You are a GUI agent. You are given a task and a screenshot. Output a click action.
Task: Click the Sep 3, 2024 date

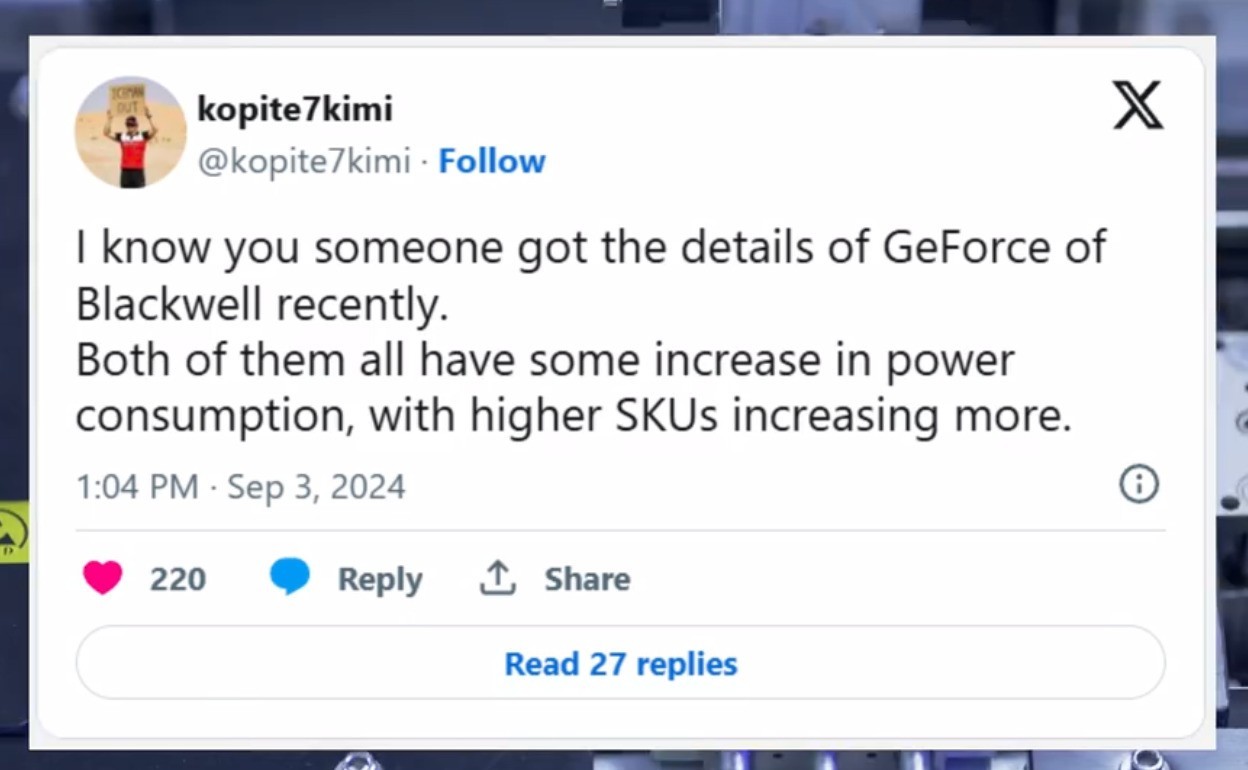316,487
